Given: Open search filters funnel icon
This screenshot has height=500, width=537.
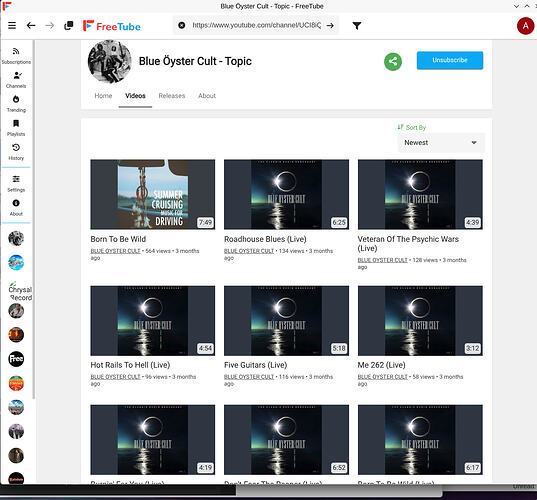Looking at the screenshot, I should click(x=357, y=26).
